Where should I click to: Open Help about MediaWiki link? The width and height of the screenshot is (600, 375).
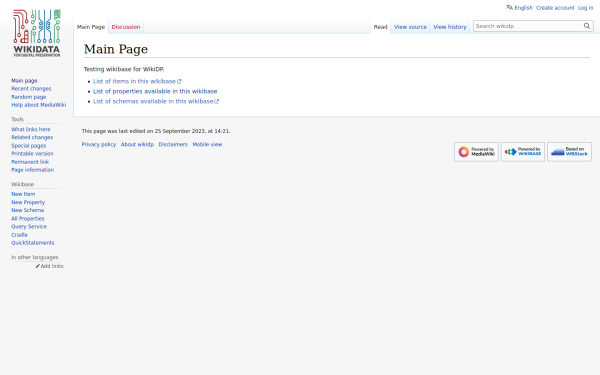tap(38, 105)
